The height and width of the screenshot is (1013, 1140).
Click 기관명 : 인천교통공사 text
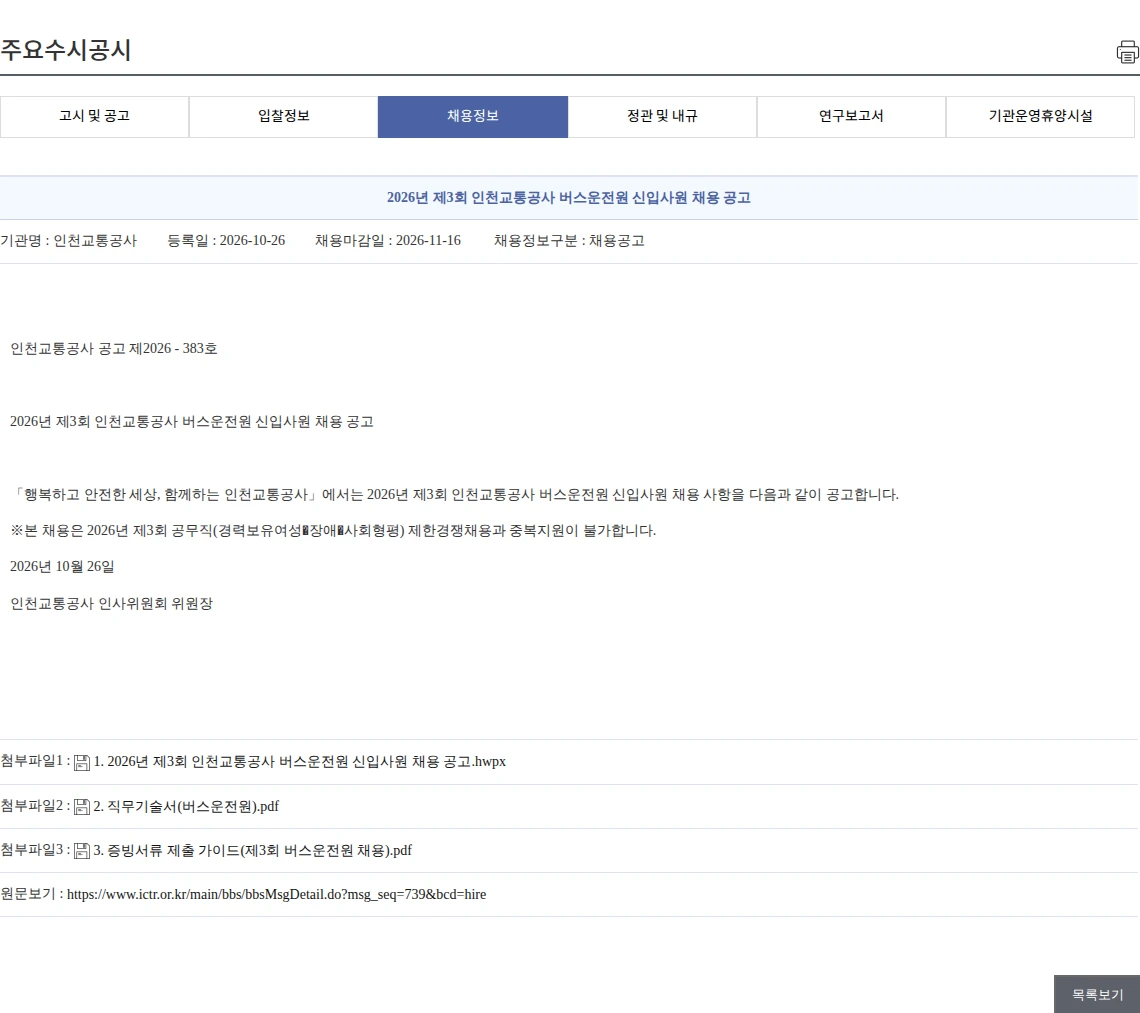(68, 241)
